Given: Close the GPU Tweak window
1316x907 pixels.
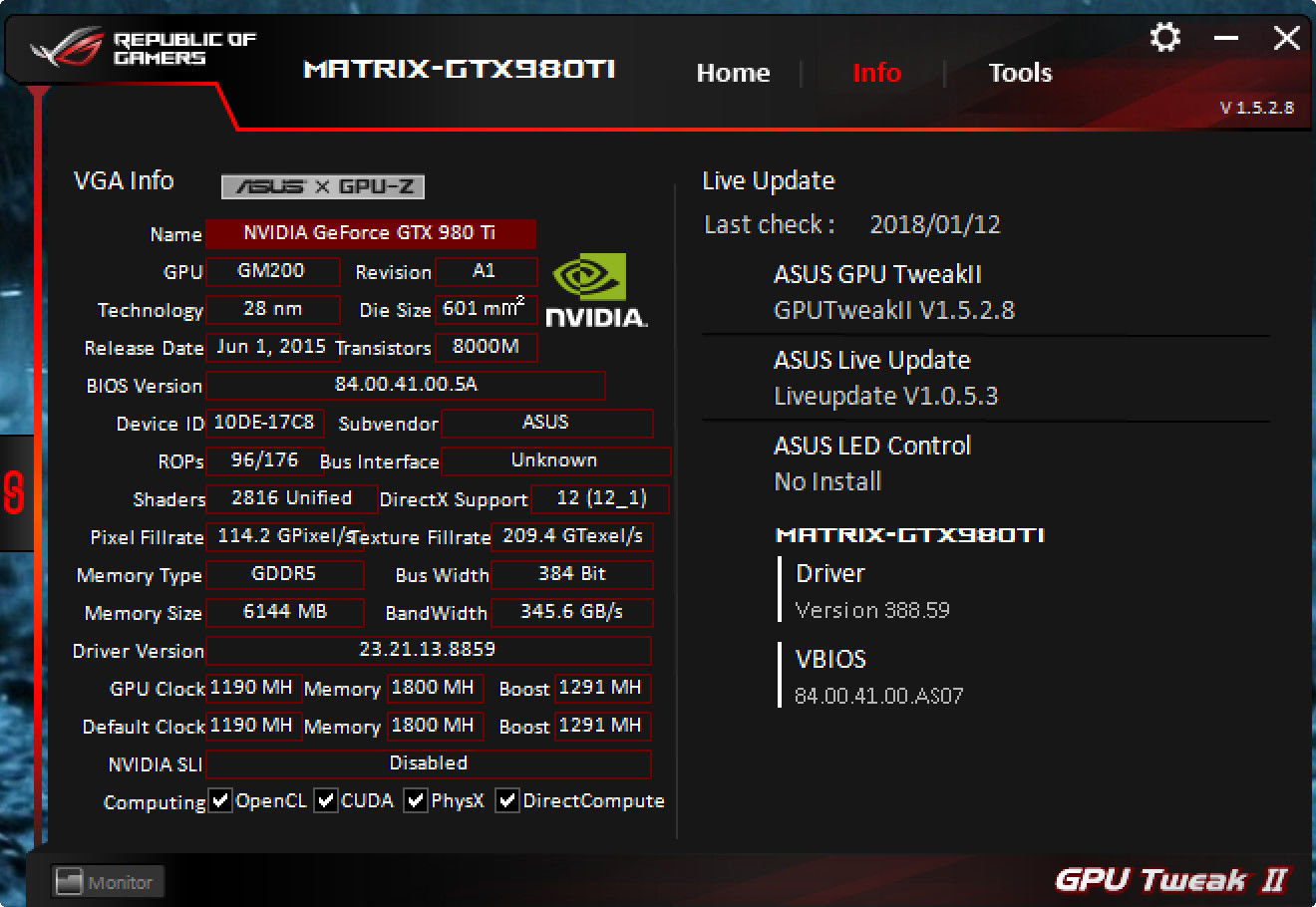Looking at the screenshot, I should pos(1287,39).
